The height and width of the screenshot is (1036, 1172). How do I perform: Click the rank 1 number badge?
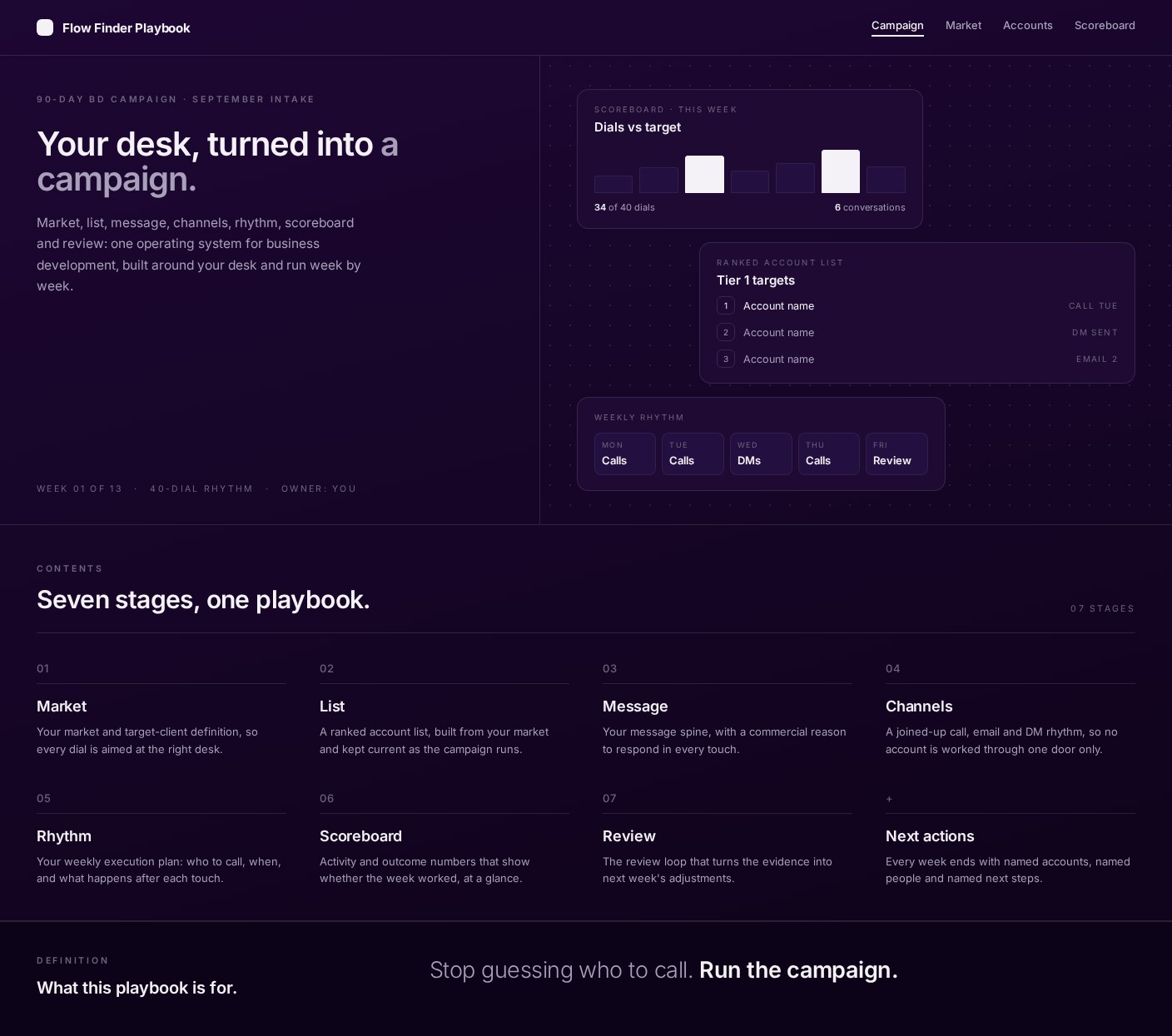726,305
